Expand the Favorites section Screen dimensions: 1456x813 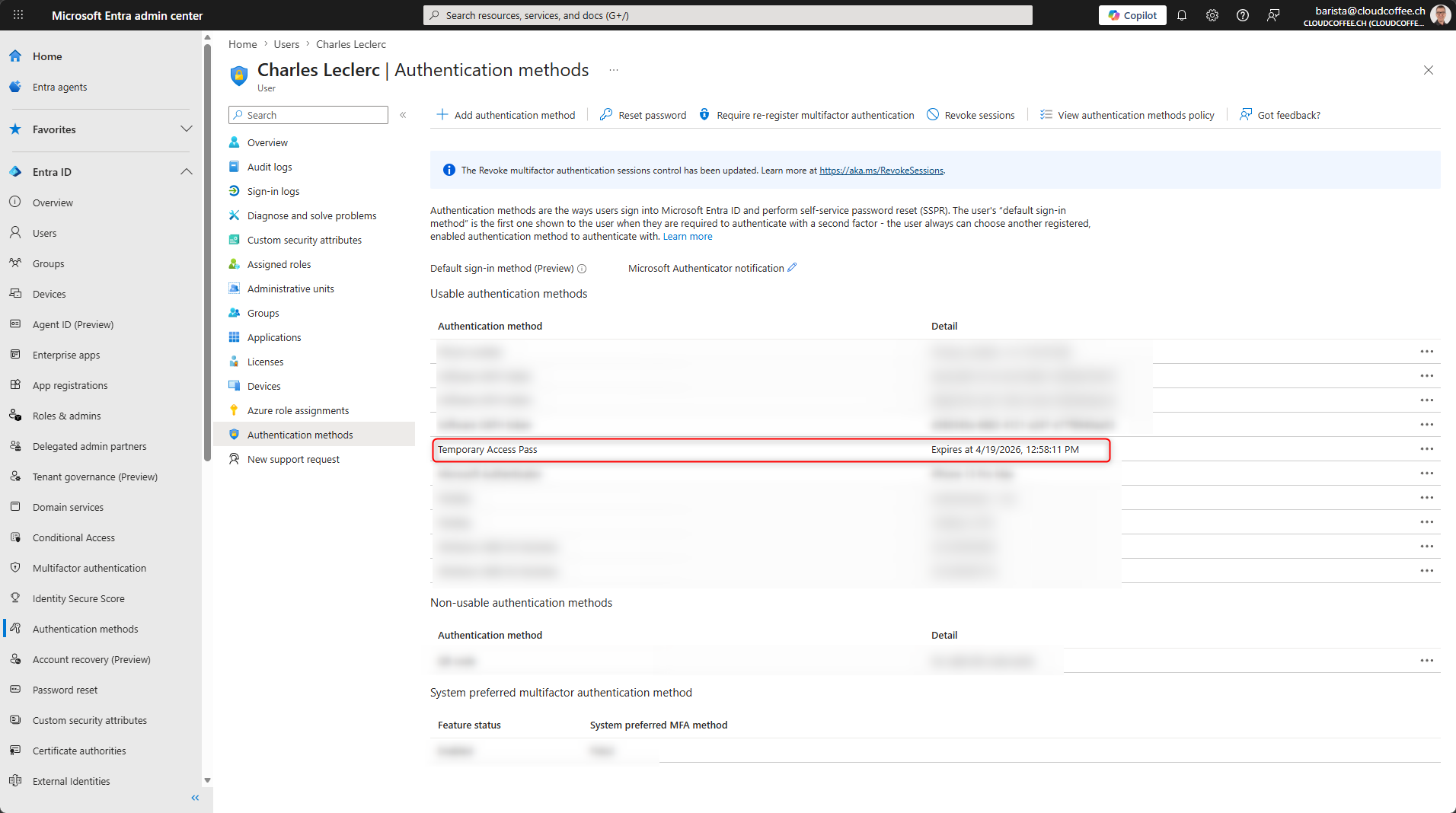point(186,129)
